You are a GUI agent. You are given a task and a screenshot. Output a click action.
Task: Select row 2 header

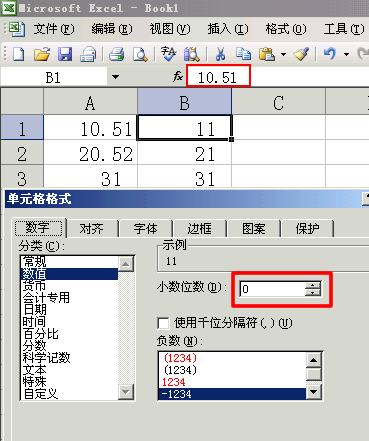[22, 152]
